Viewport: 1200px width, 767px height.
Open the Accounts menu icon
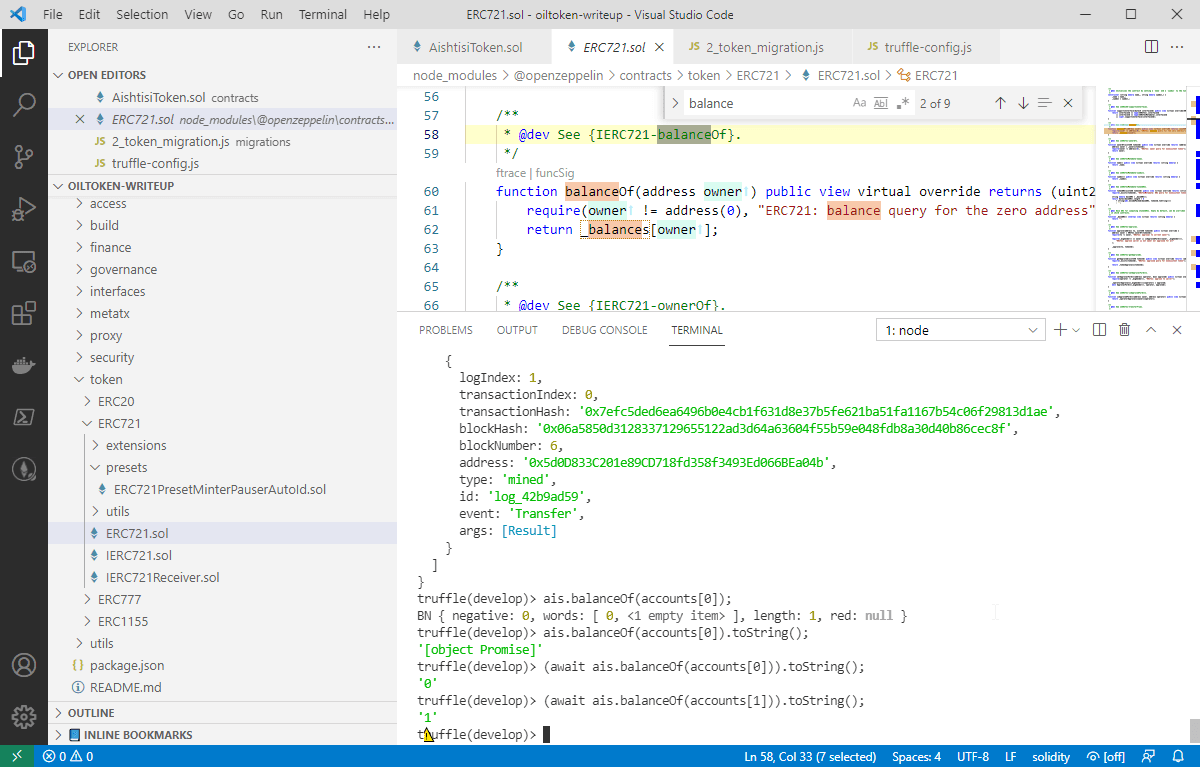tap(24, 665)
